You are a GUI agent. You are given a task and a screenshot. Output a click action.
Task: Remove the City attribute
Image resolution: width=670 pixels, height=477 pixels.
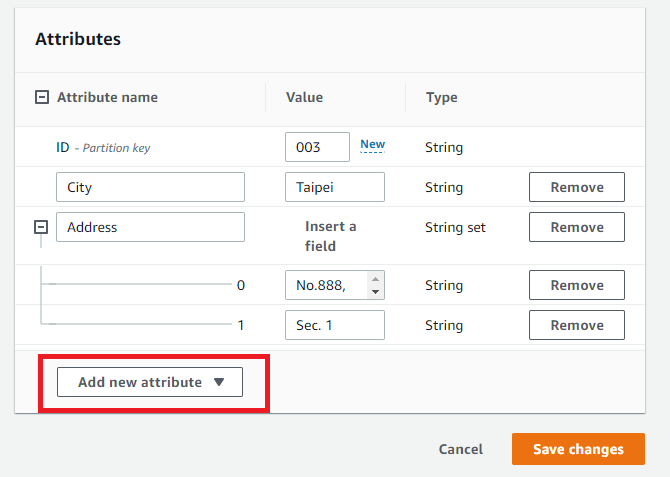pos(577,187)
